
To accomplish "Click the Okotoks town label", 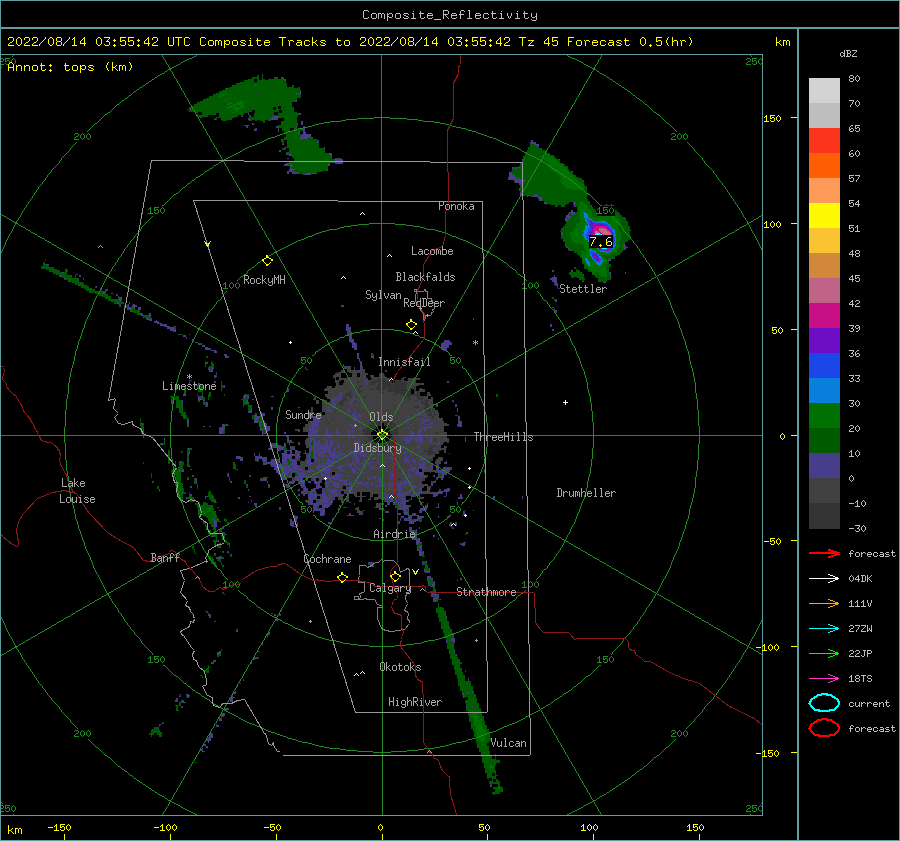I will tap(400, 667).
